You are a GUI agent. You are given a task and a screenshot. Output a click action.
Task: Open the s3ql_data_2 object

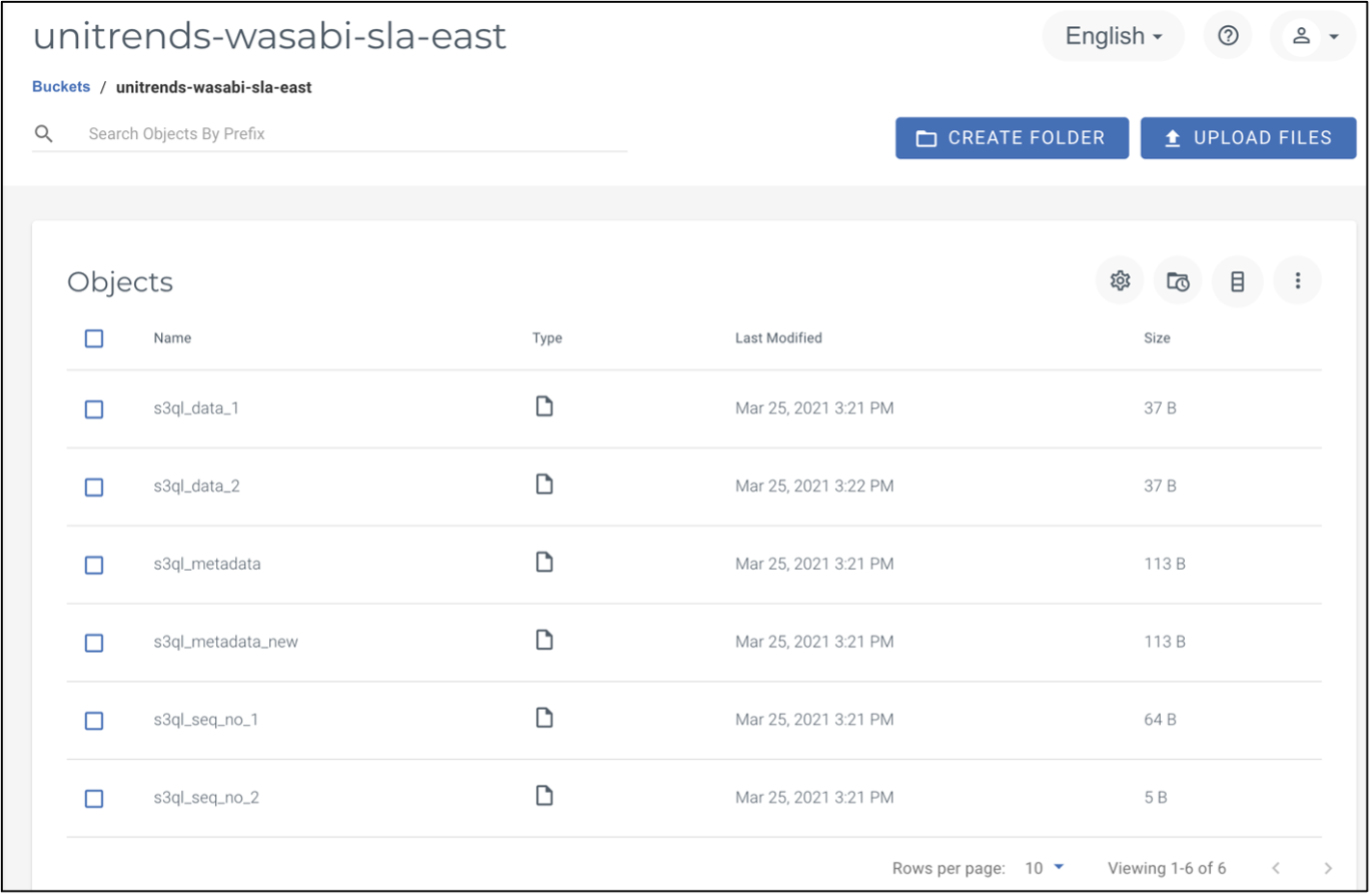(x=197, y=486)
